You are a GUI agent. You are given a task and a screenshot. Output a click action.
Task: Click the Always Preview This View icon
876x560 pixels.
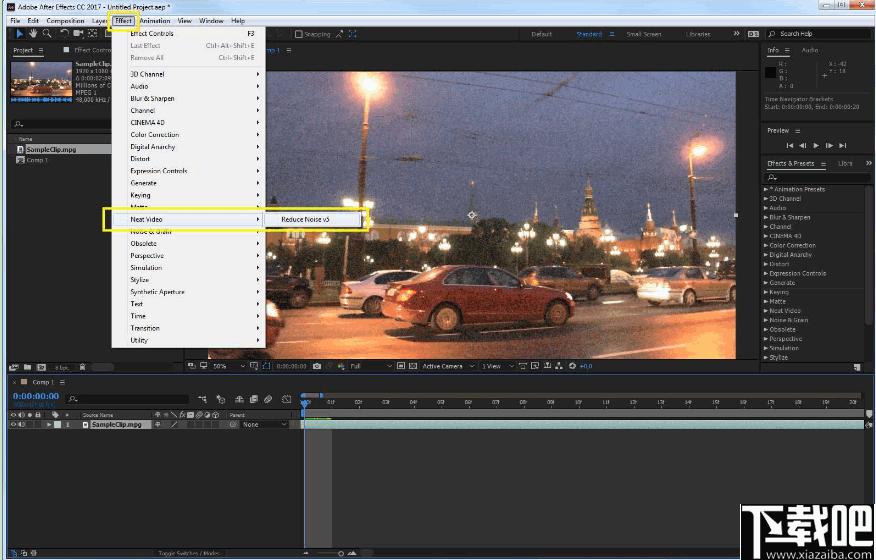(192, 366)
